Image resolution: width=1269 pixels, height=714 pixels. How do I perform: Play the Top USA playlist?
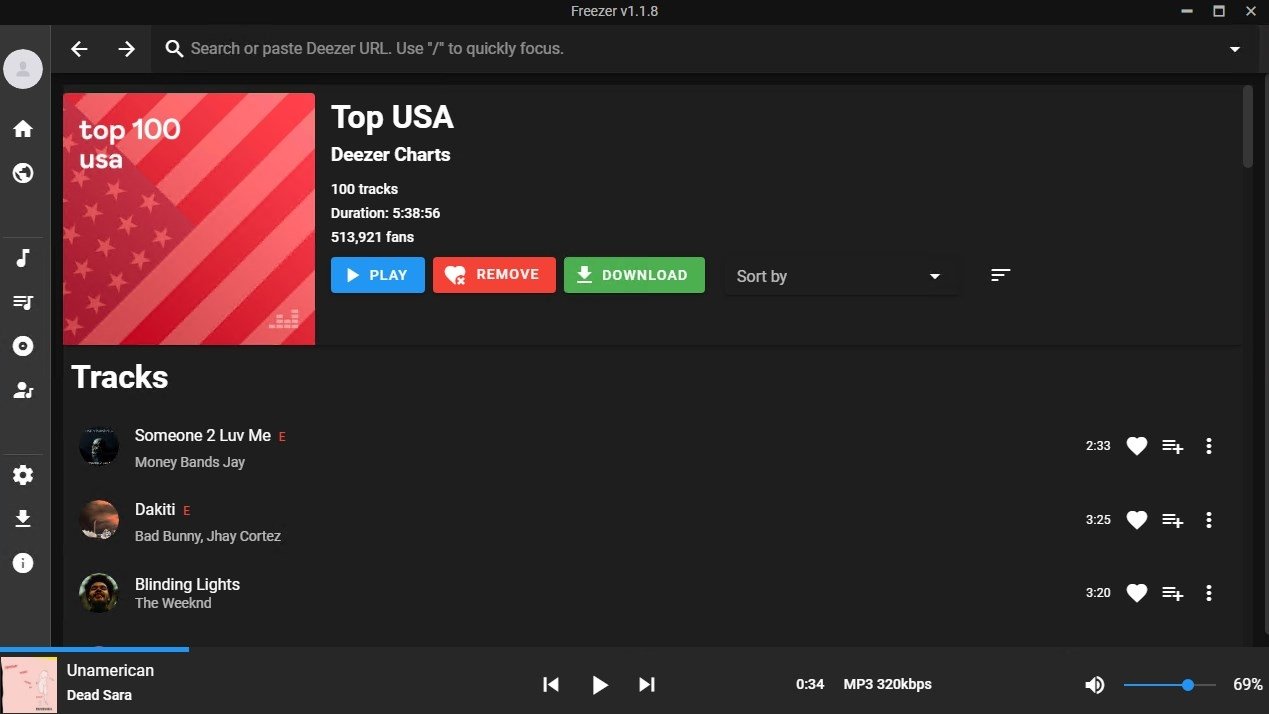click(378, 275)
